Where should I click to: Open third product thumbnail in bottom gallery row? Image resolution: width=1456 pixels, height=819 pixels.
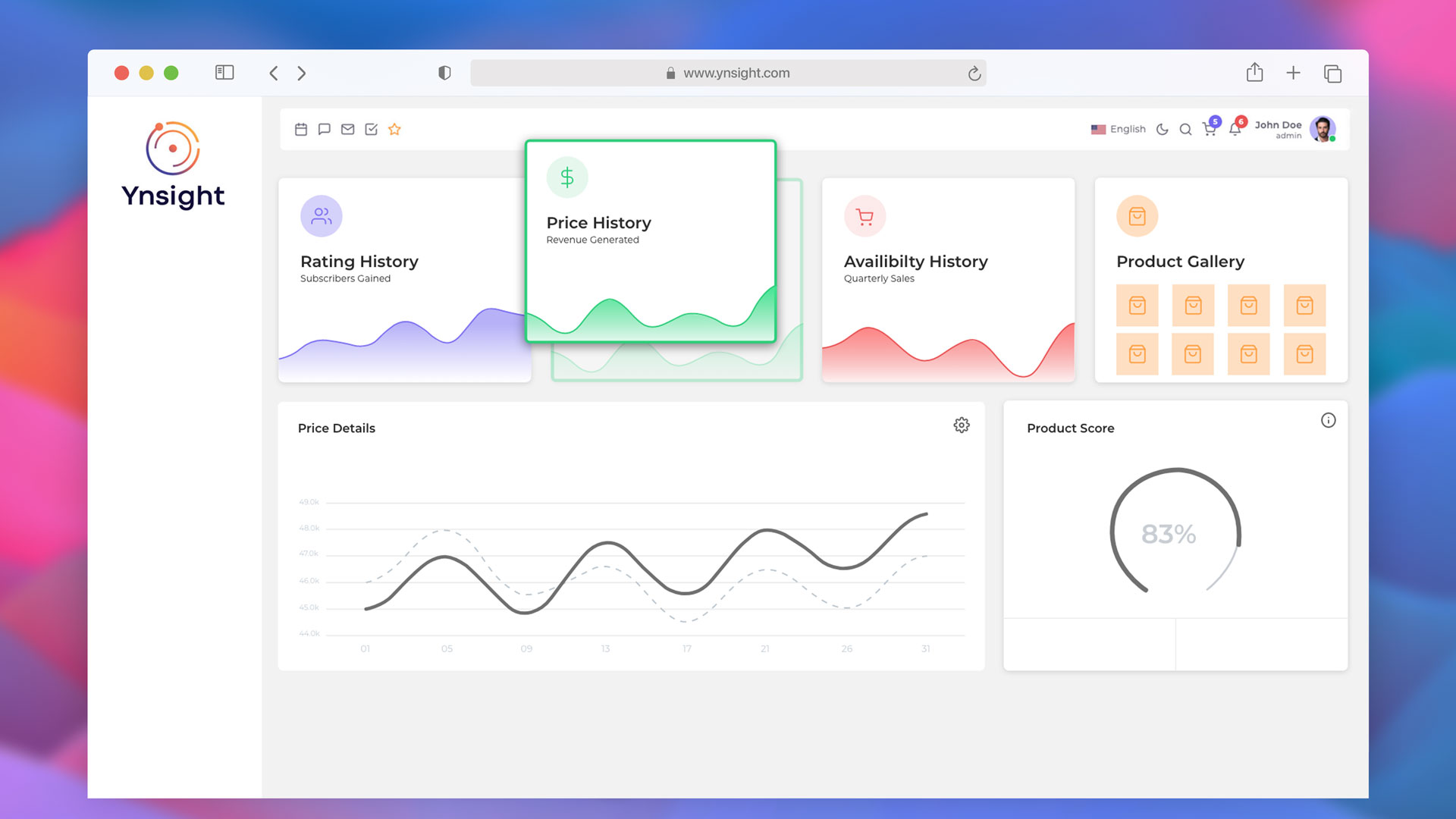tap(1249, 354)
